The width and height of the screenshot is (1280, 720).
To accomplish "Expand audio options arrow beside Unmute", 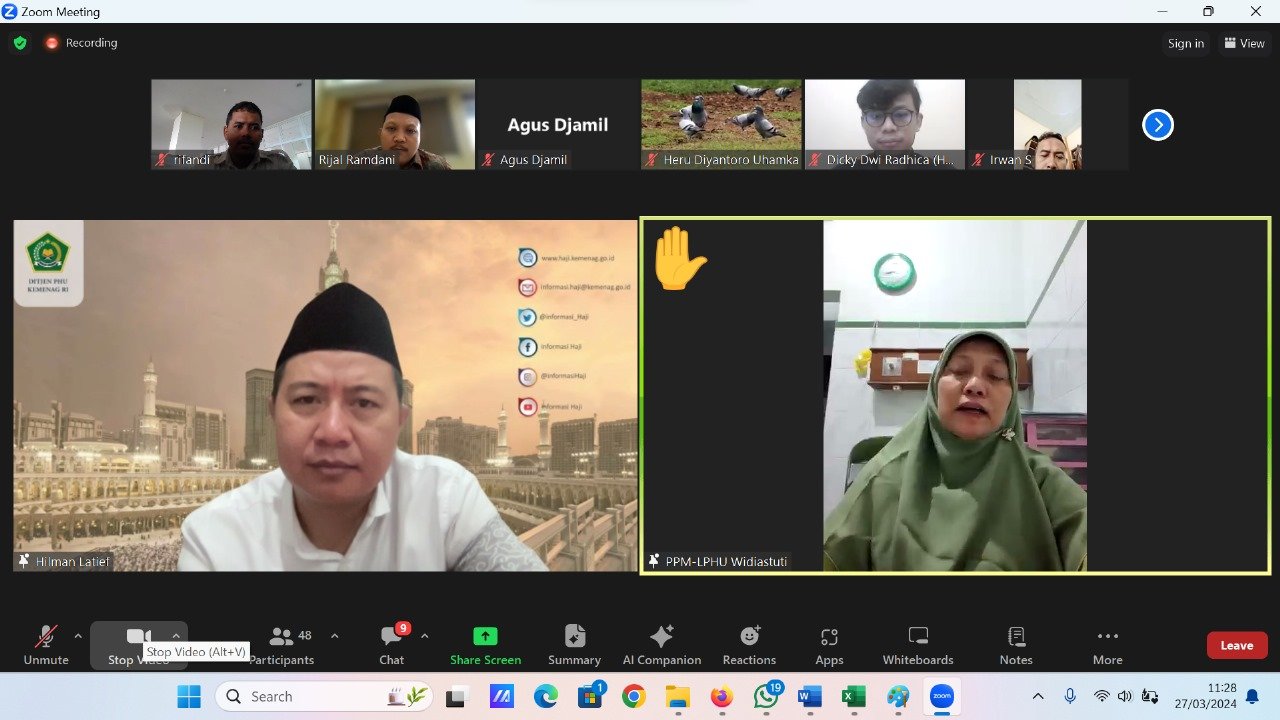I will (78, 636).
